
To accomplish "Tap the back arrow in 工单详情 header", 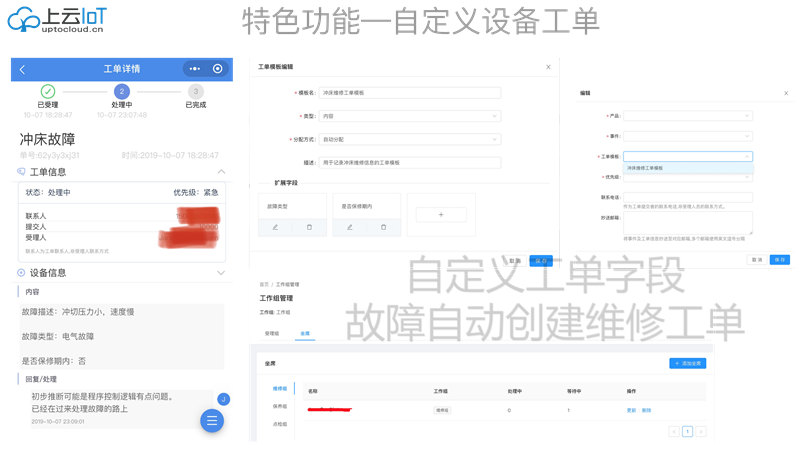I will coord(23,69).
